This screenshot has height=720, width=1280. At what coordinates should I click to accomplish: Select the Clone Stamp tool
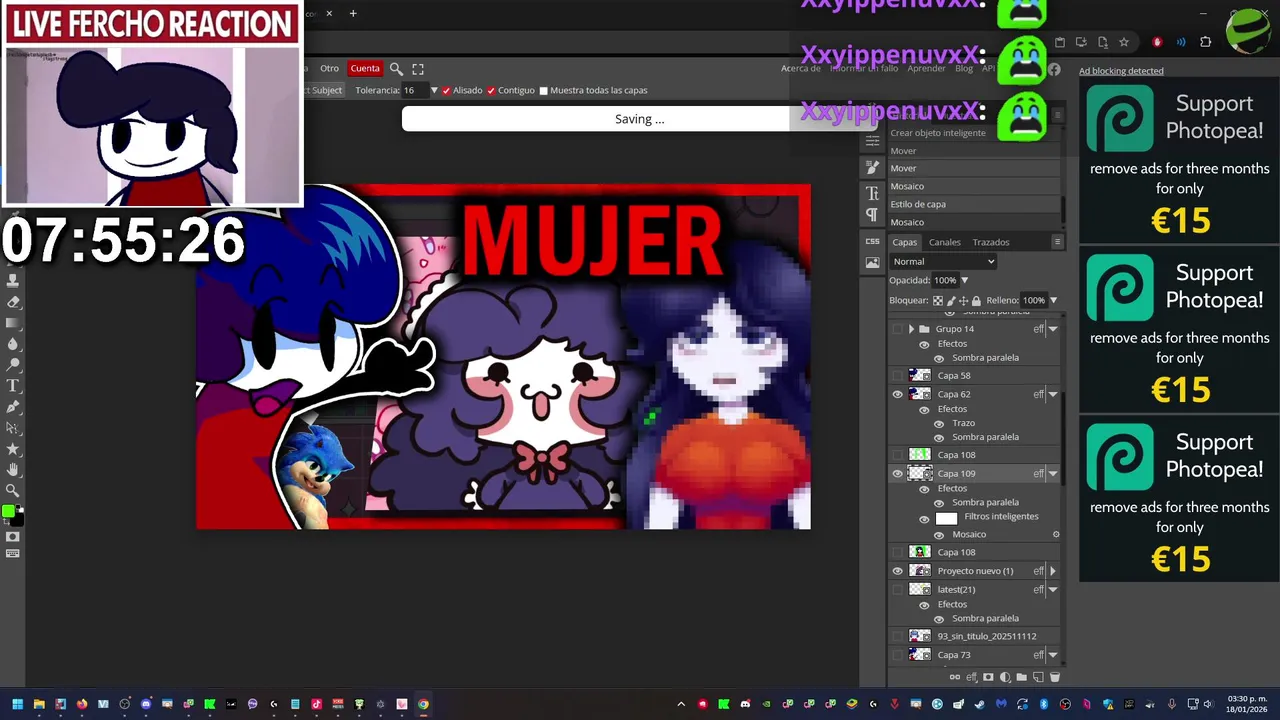pyautogui.click(x=13, y=280)
